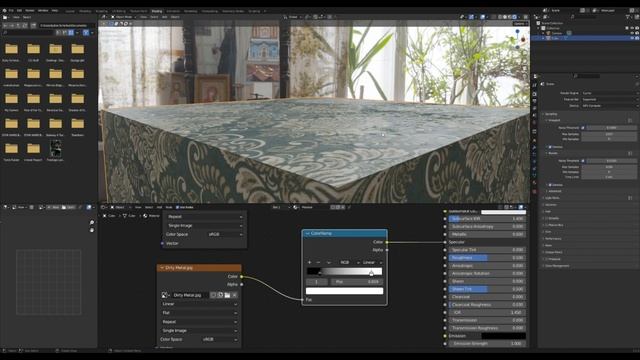Open Feature Set dropdown showing Supported

click(x=611, y=99)
